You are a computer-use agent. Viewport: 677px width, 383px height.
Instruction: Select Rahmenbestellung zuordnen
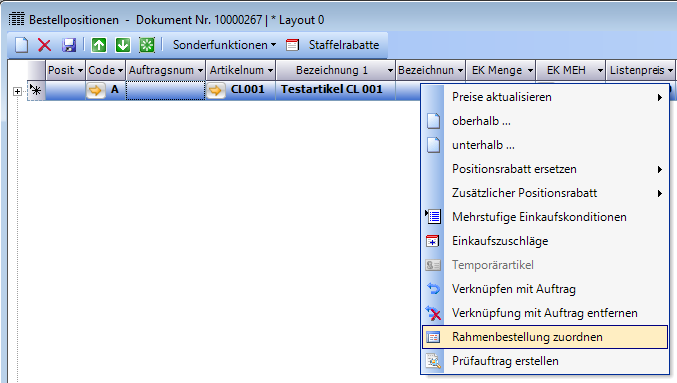(545, 337)
